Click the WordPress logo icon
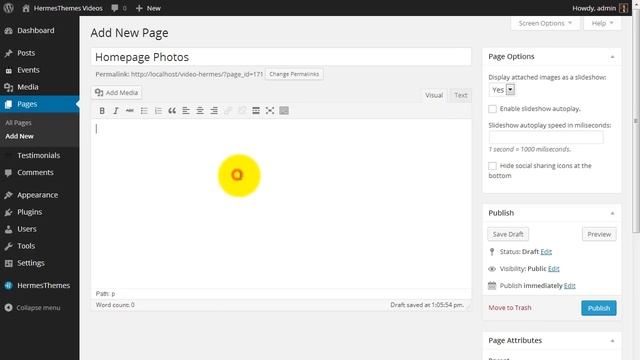640x360 pixels. pos(9,8)
